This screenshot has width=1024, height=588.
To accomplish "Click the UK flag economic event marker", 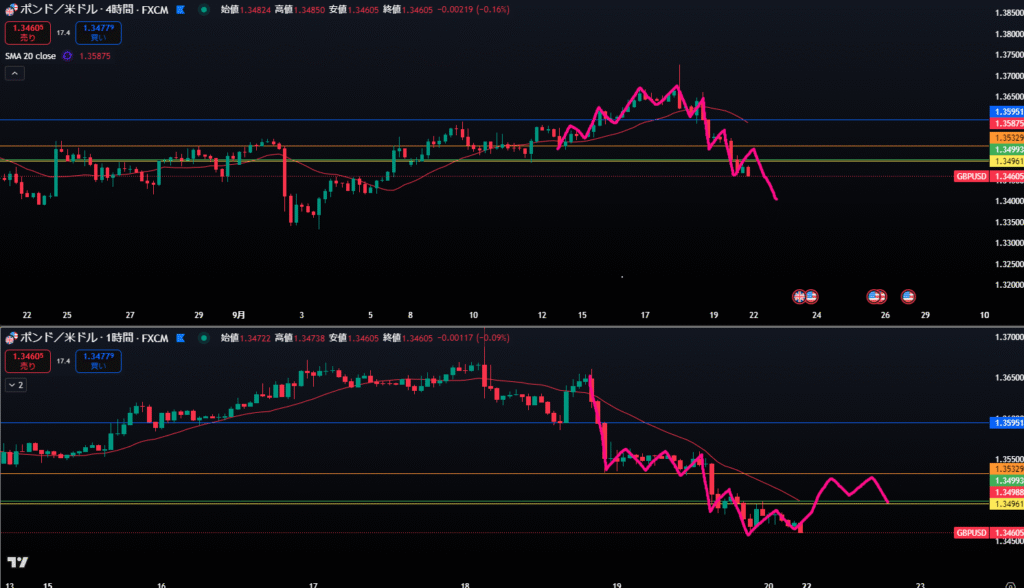I will [x=800, y=296].
